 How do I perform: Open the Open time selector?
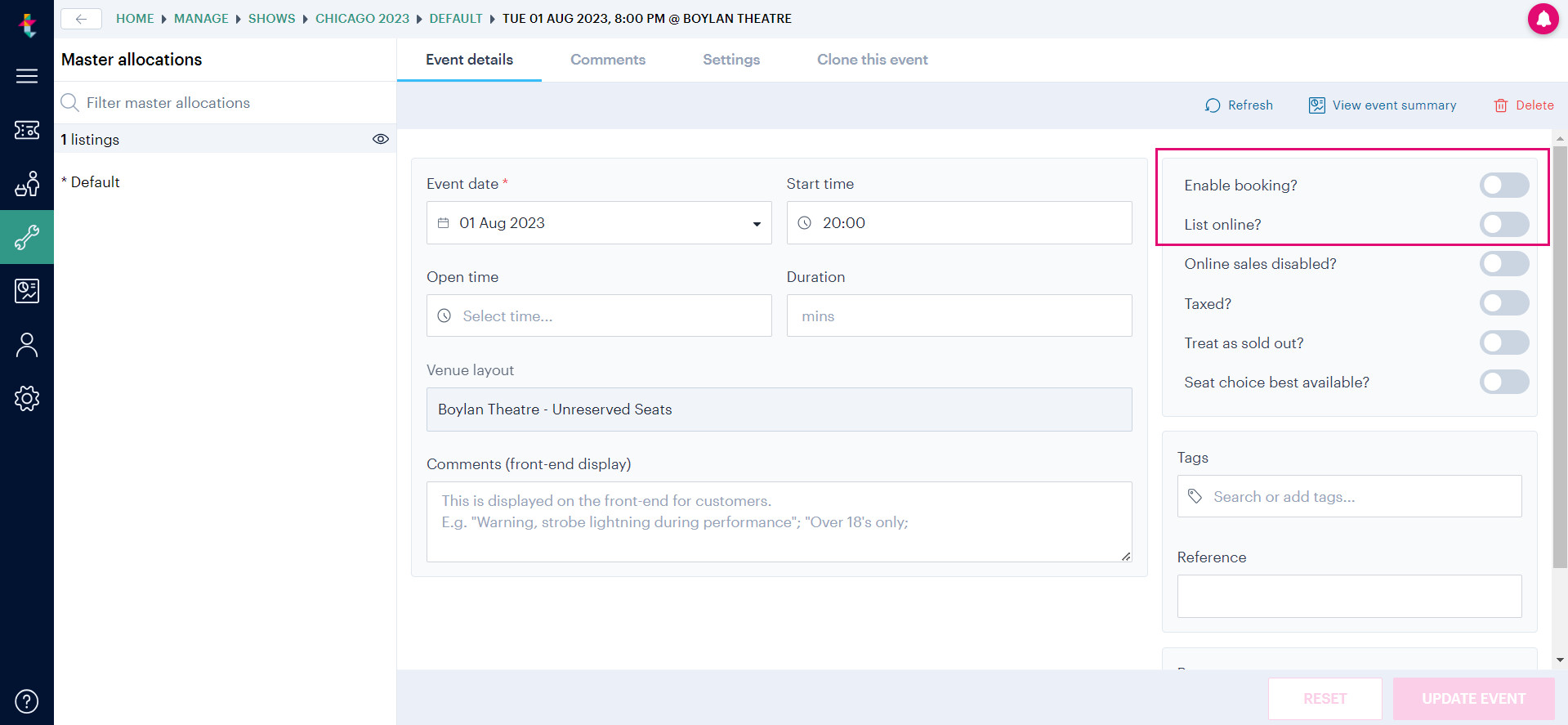[x=599, y=316]
